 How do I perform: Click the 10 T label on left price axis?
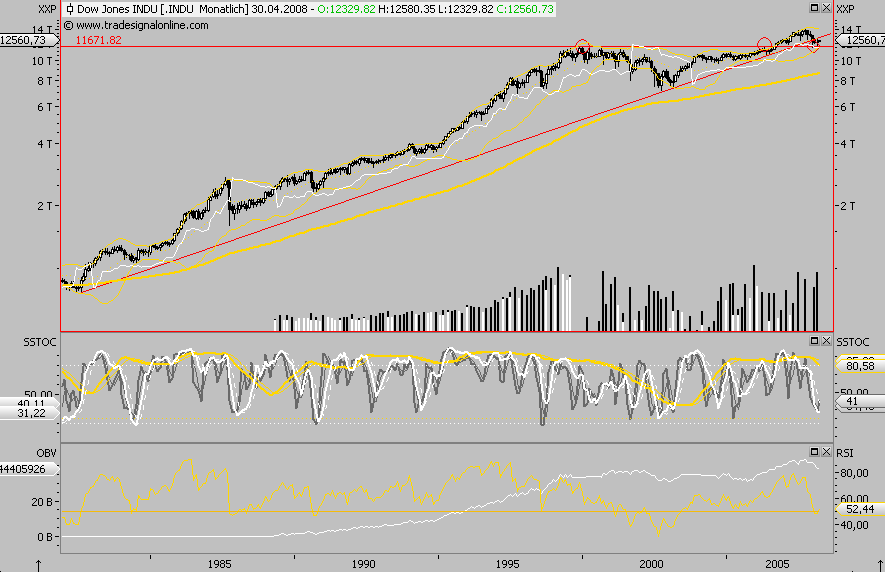tap(42, 61)
